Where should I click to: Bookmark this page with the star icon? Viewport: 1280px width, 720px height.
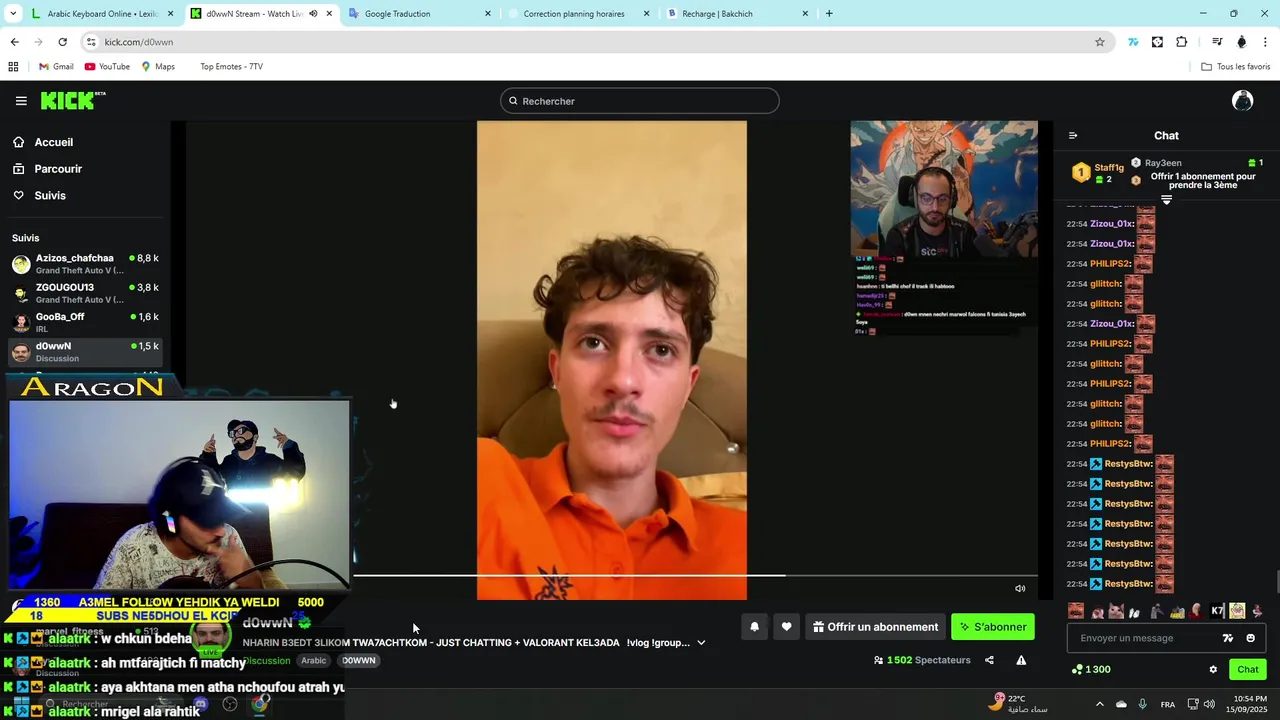point(1100,42)
